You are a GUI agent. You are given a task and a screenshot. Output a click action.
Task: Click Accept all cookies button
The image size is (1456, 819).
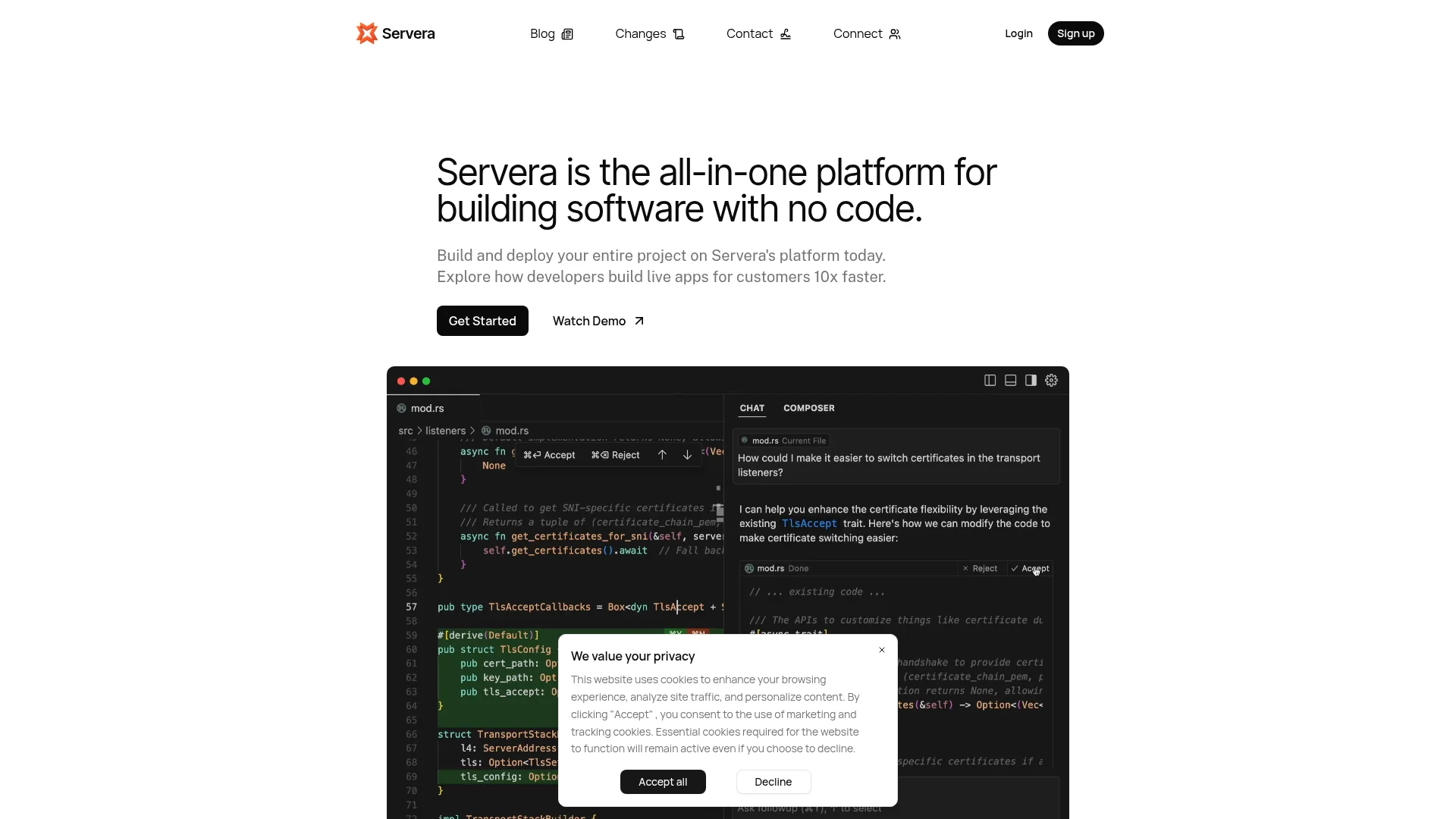(x=663, y=782)
